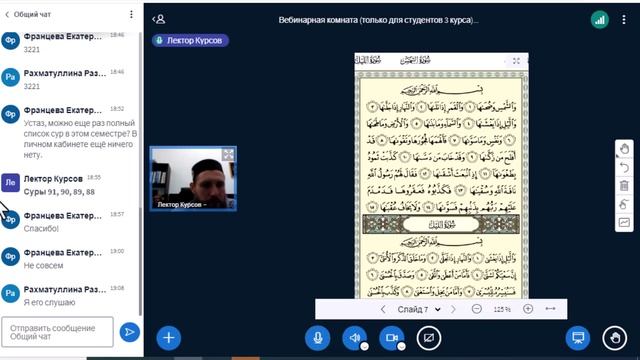Toggle the speaker audio button

(x=354, y=338)
